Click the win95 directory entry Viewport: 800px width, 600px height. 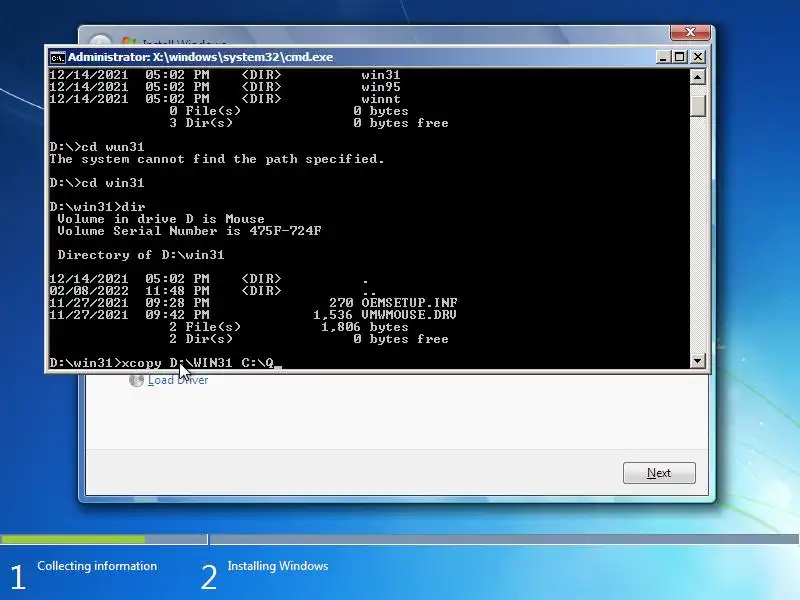coord(381,87)
